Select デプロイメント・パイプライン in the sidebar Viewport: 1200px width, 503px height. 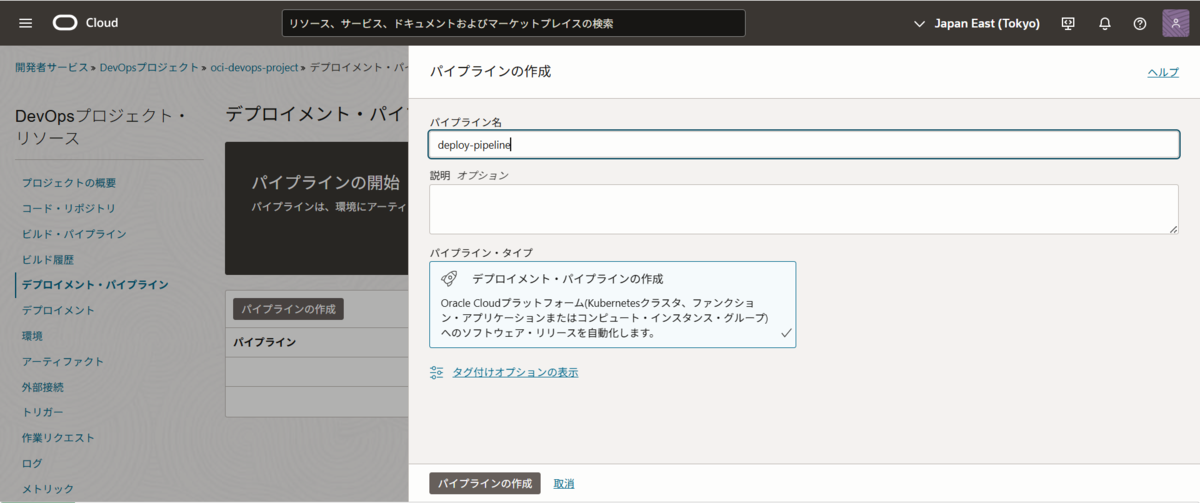[95, 284]
